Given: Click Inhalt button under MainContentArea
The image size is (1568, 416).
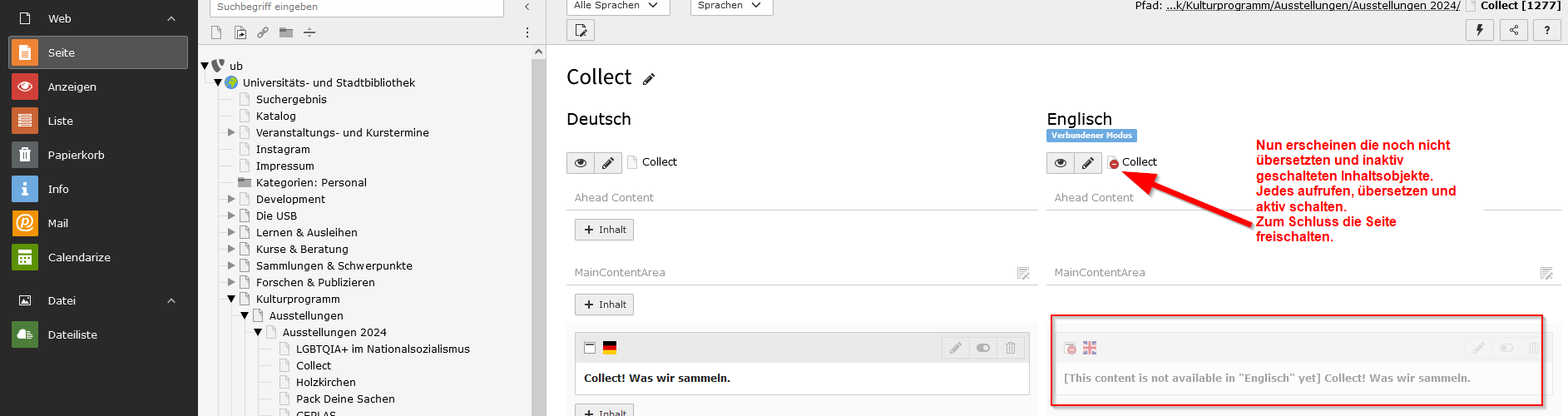Looking at the screenshot, I should click(605, 305).
